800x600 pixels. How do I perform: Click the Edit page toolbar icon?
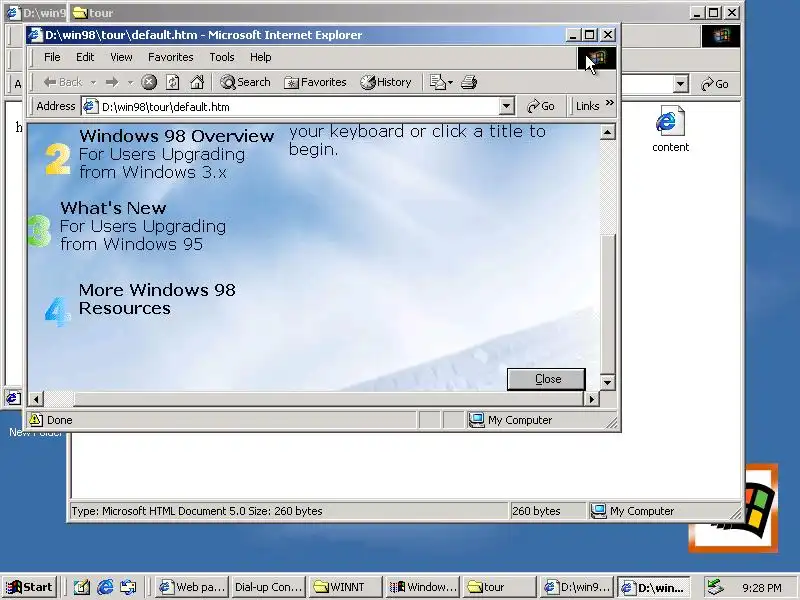click(438, 82)
